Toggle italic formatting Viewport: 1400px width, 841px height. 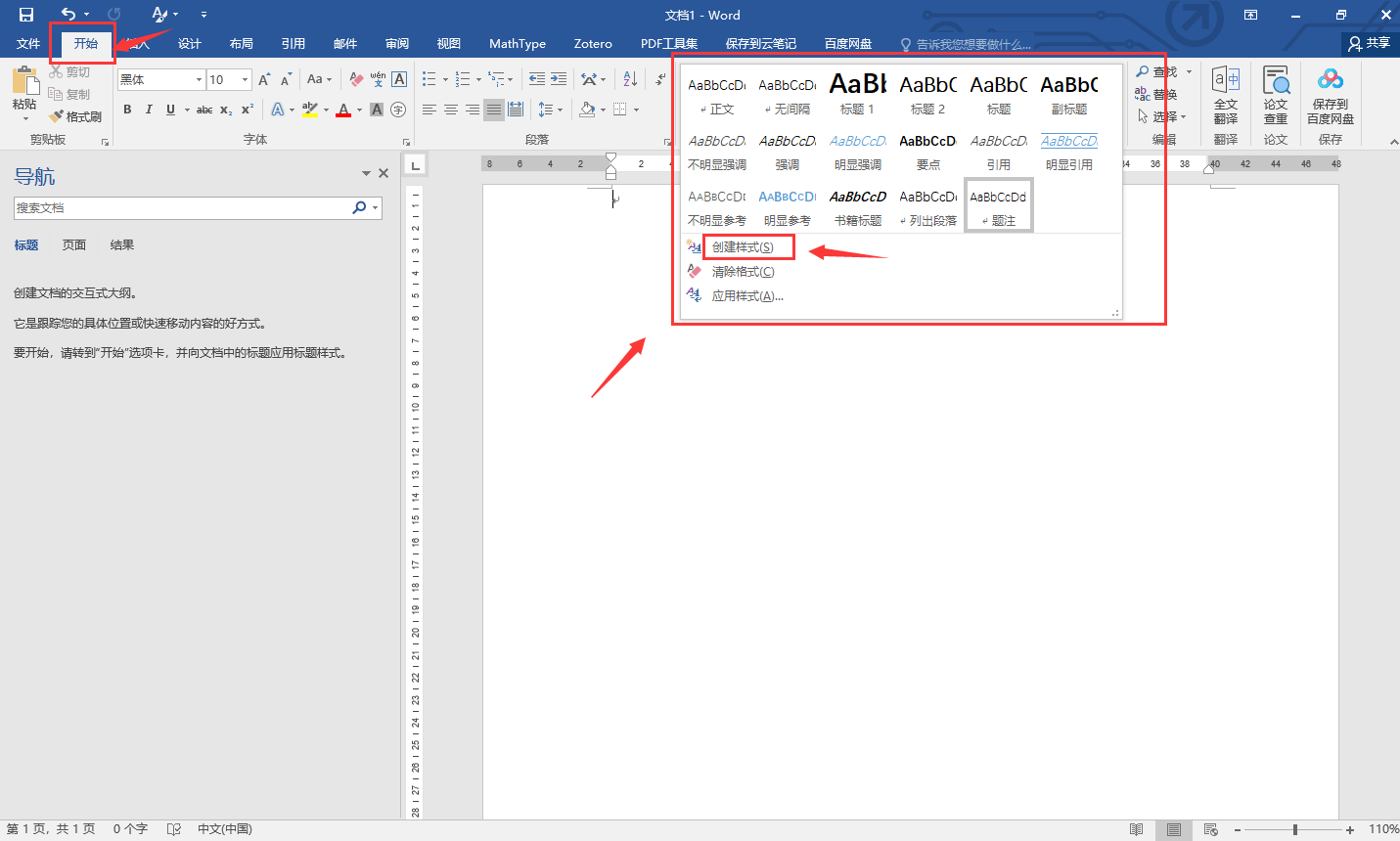[149, 110]
